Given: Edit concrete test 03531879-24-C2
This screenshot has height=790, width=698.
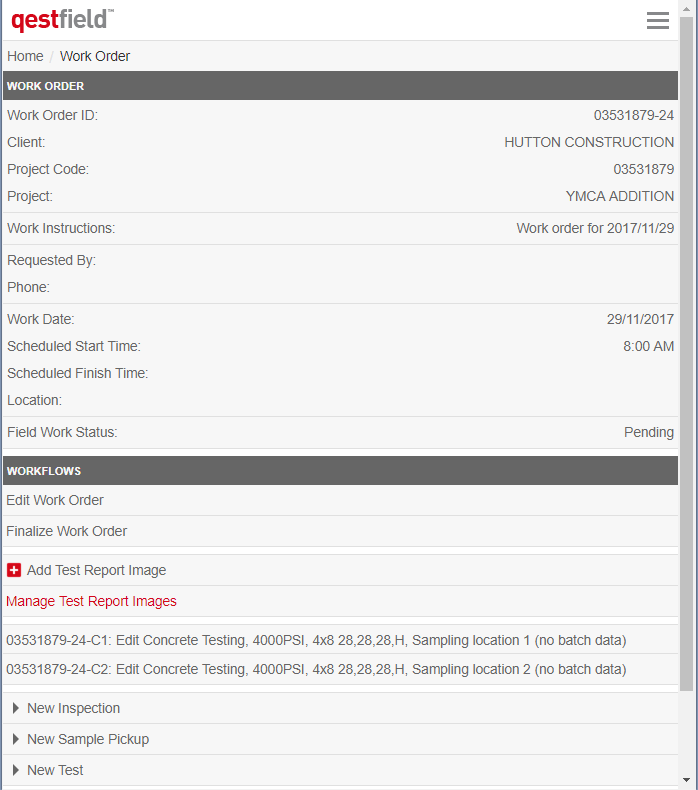Looking at the screenshot, I should pos(316,669).
